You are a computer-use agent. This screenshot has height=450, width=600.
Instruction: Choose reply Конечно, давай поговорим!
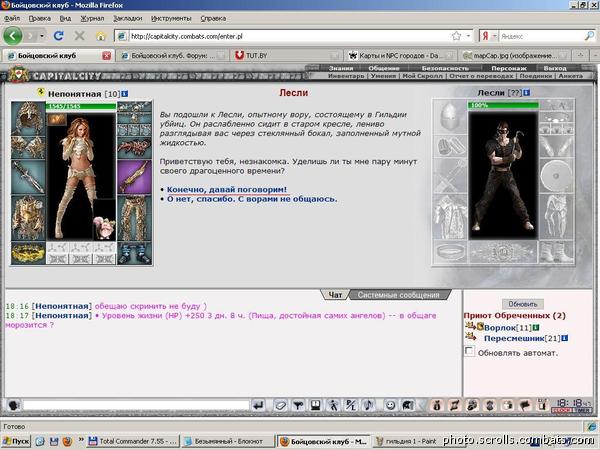227,189
